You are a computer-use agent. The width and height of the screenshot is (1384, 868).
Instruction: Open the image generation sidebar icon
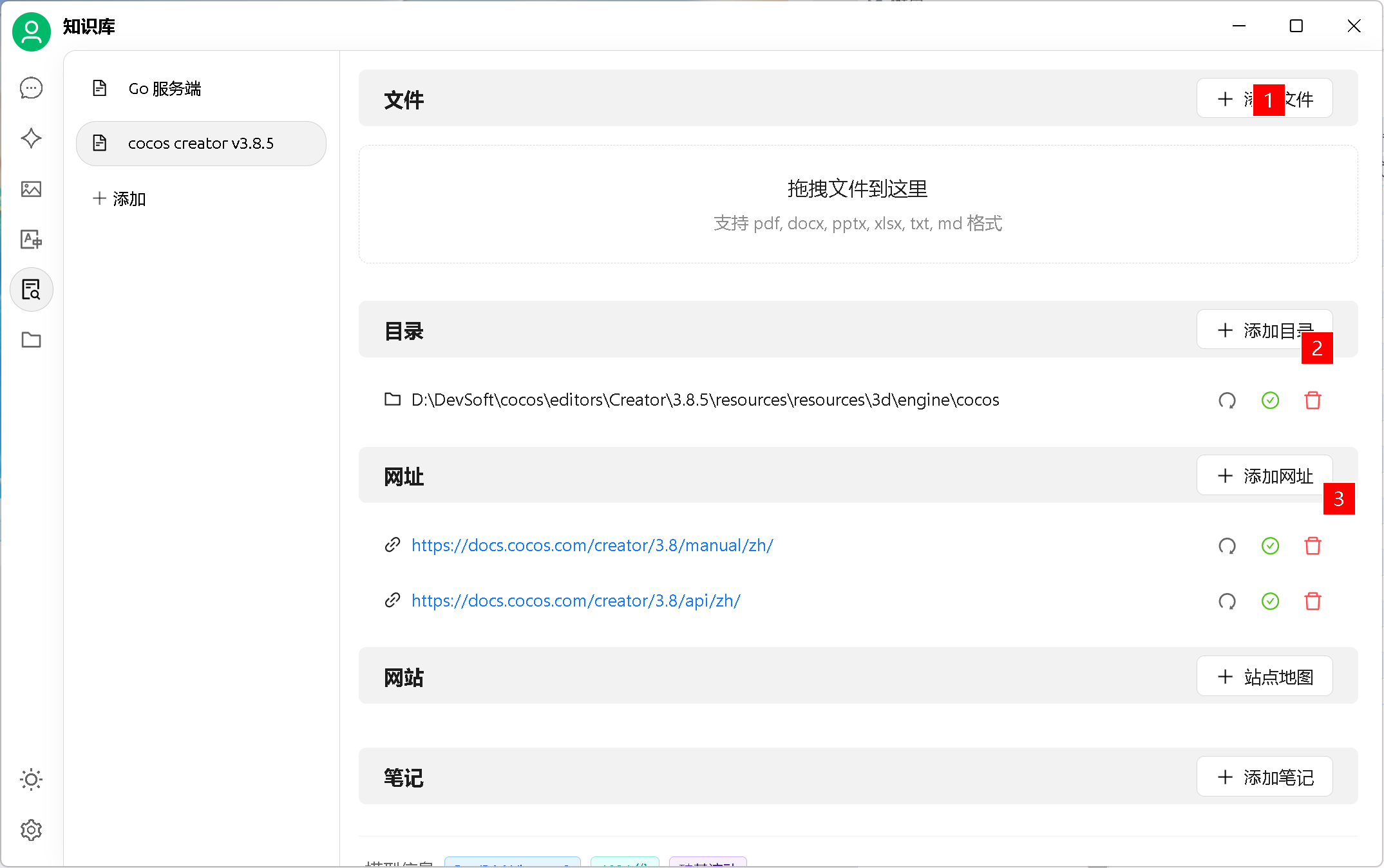pyautogui.click(x=31, y=189)
